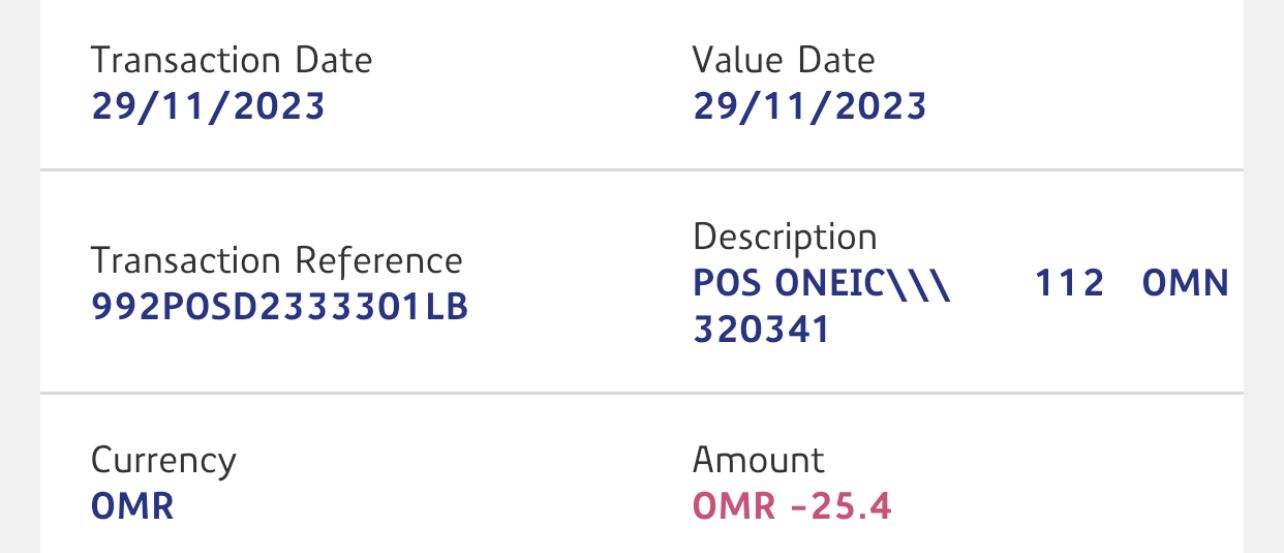The height and width of the screenshot is (553, 1284).
Task: Click the Value Date label
Action: (783, 60)
